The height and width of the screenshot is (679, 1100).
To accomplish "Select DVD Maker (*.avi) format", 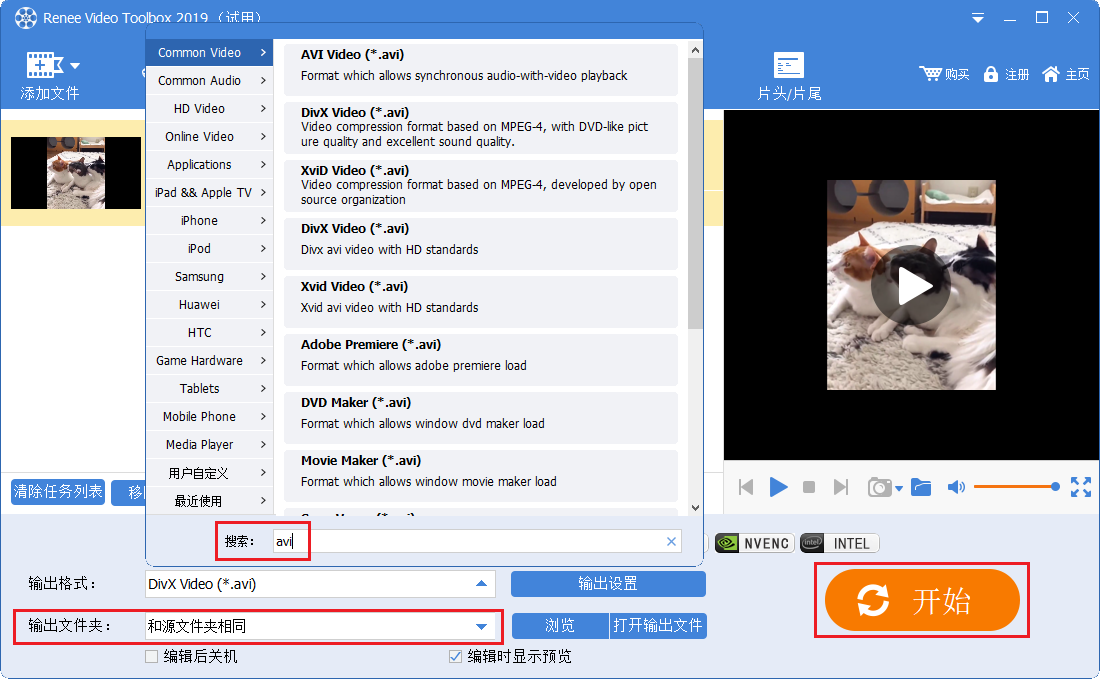I will (x=481, y=418).
